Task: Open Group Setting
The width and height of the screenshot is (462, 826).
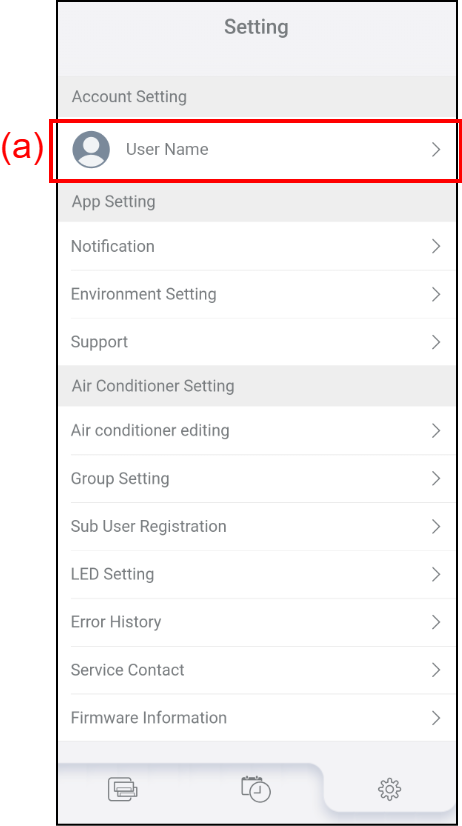Action: 257,478
